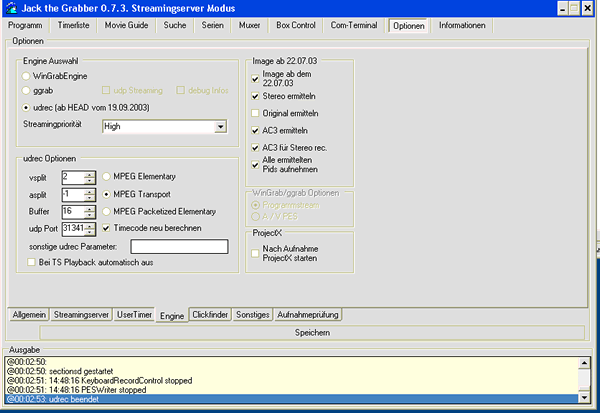Select the Optionen tab
This screenshot has height=413, width=600.
(409, 26)
